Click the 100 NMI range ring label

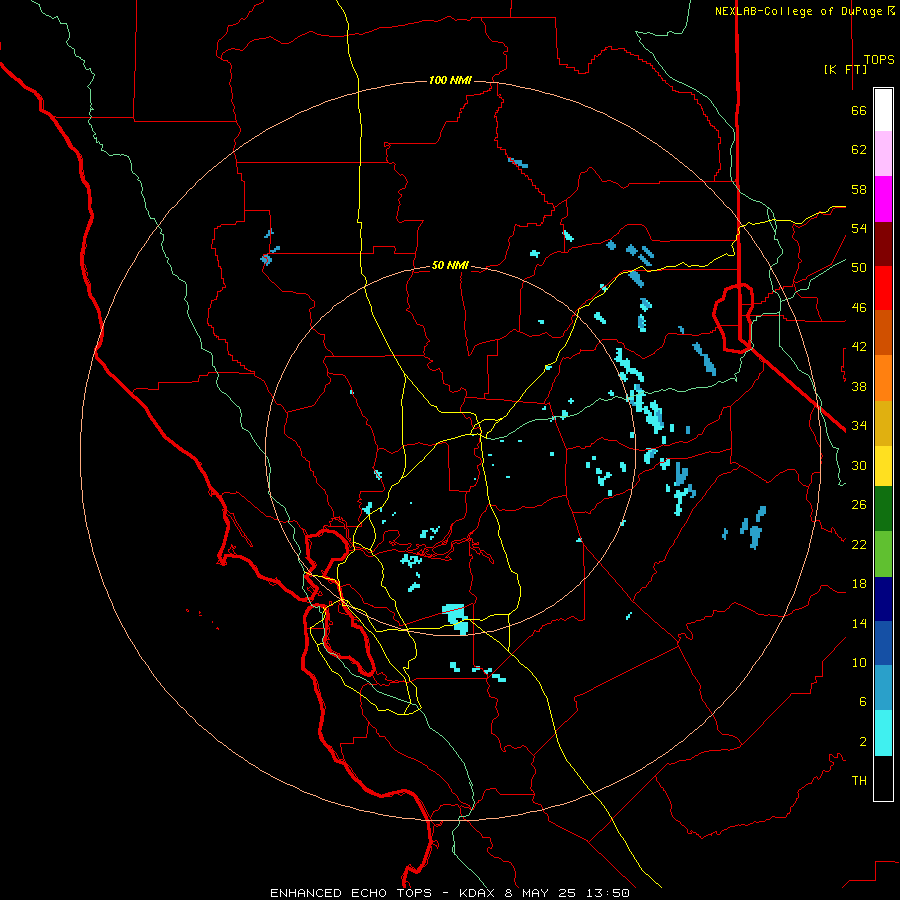(450, 80)
